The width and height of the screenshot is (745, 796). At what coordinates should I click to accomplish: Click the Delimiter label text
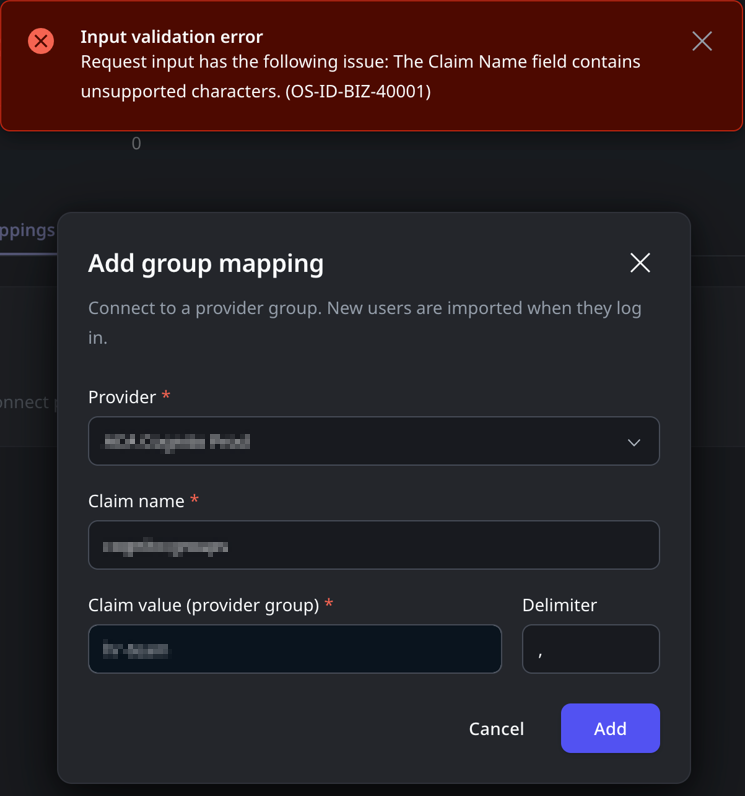[x=559, y=605]
